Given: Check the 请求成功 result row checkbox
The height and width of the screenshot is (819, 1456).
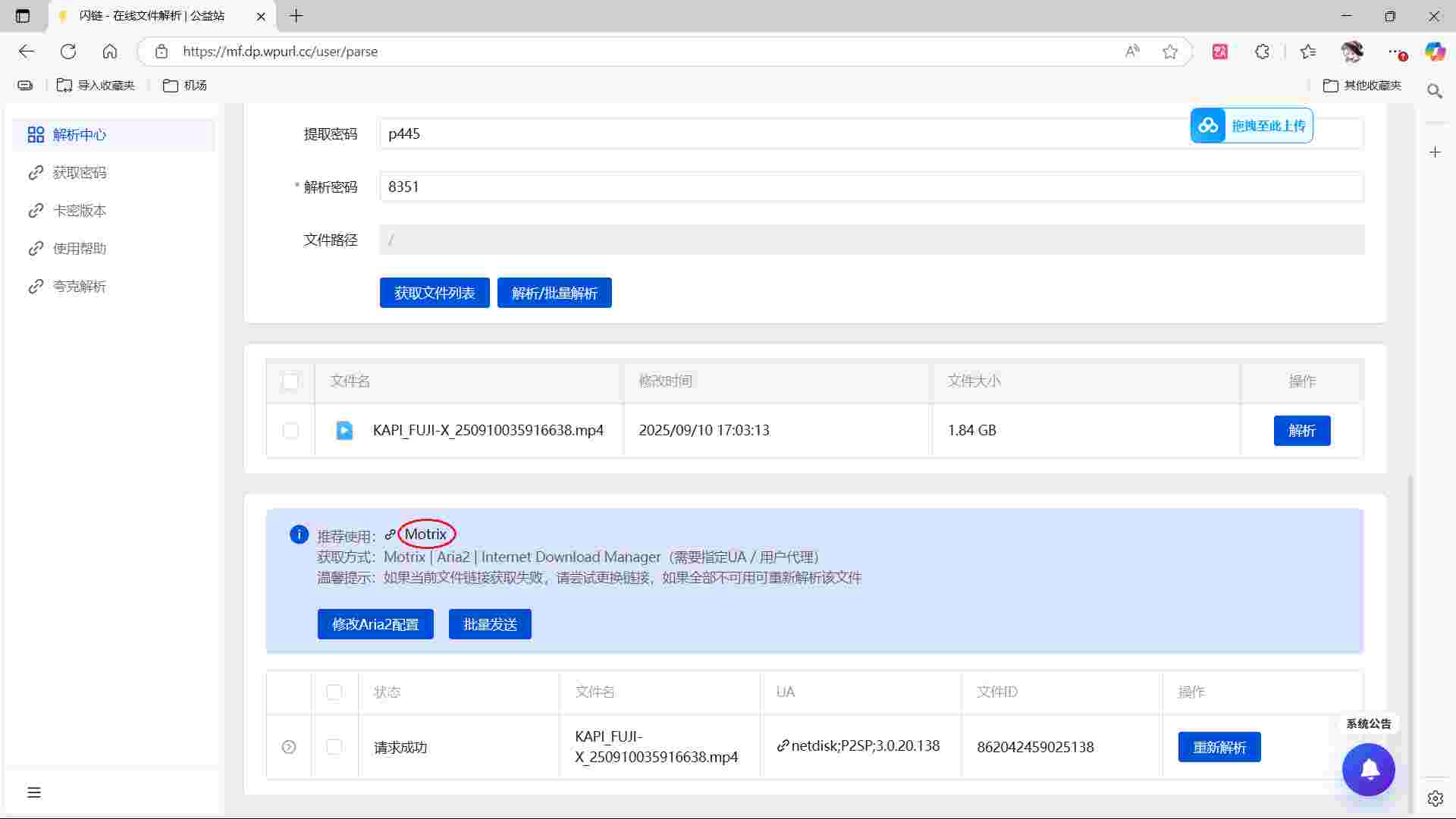Looking at the screenshot, I should (x=334, y=747).
